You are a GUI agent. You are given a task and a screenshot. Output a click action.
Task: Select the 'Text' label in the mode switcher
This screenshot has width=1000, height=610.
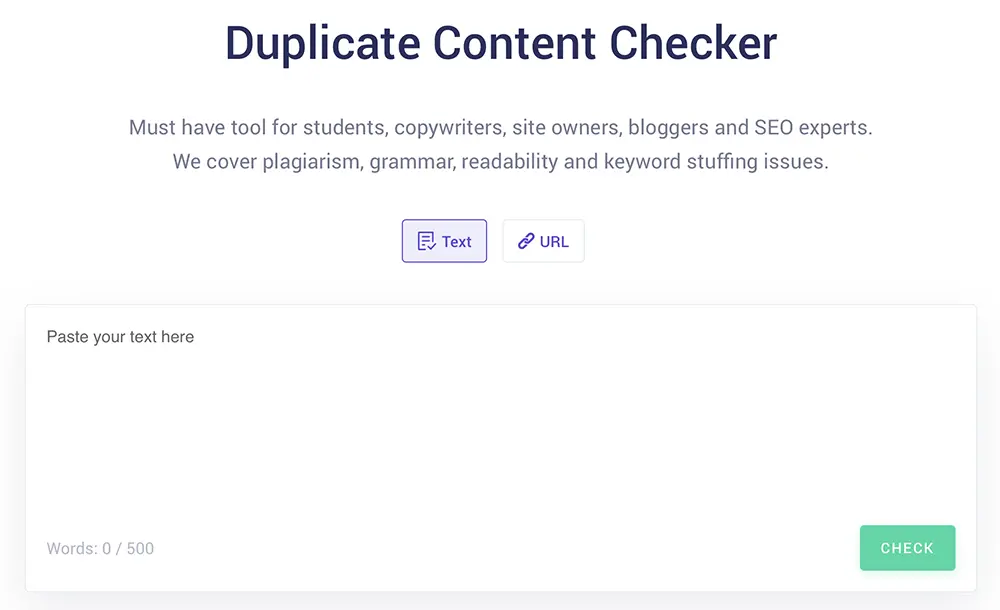coord(456,241)
